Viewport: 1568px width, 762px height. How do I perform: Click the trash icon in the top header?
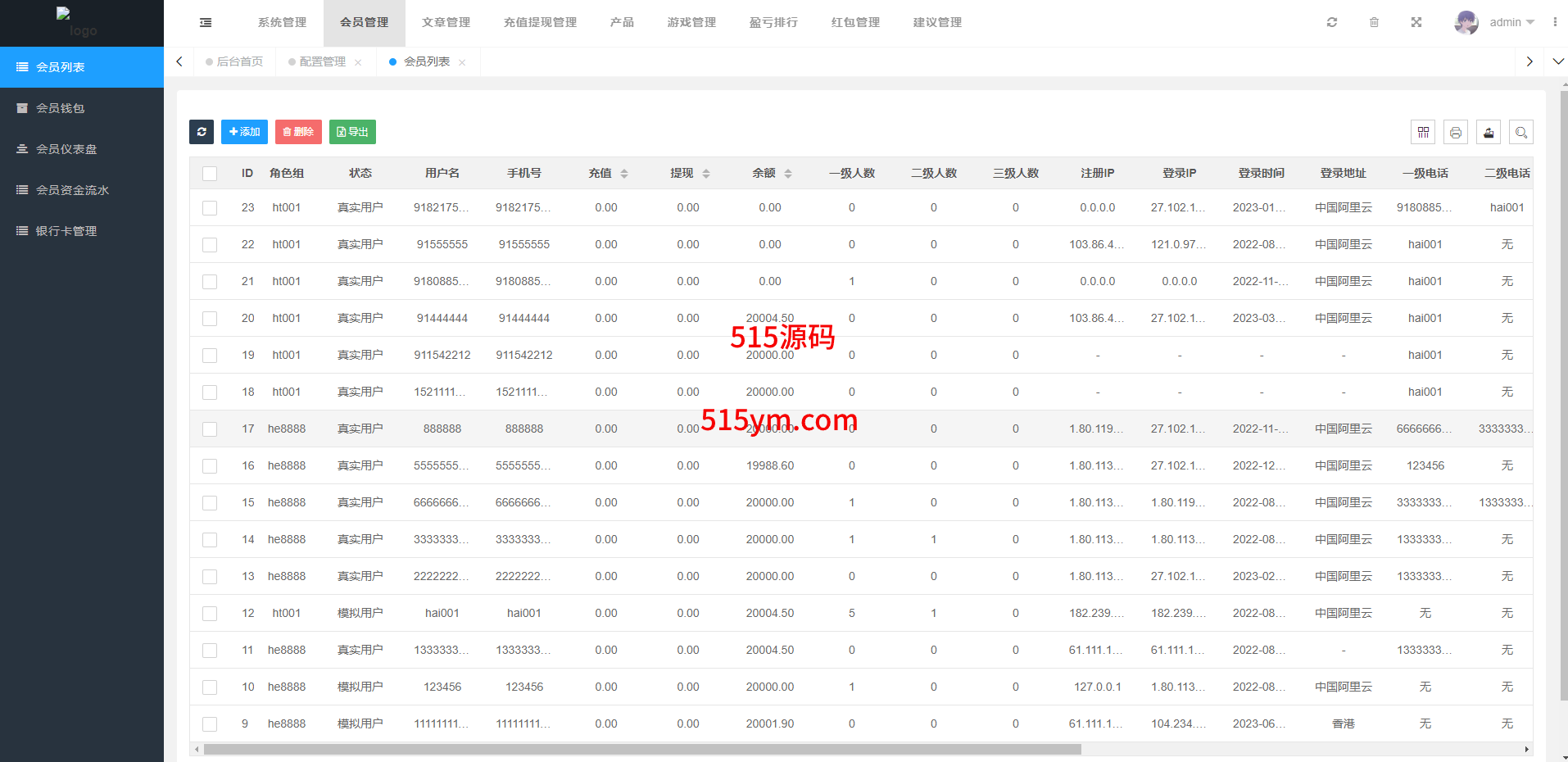click(1374, 22)
